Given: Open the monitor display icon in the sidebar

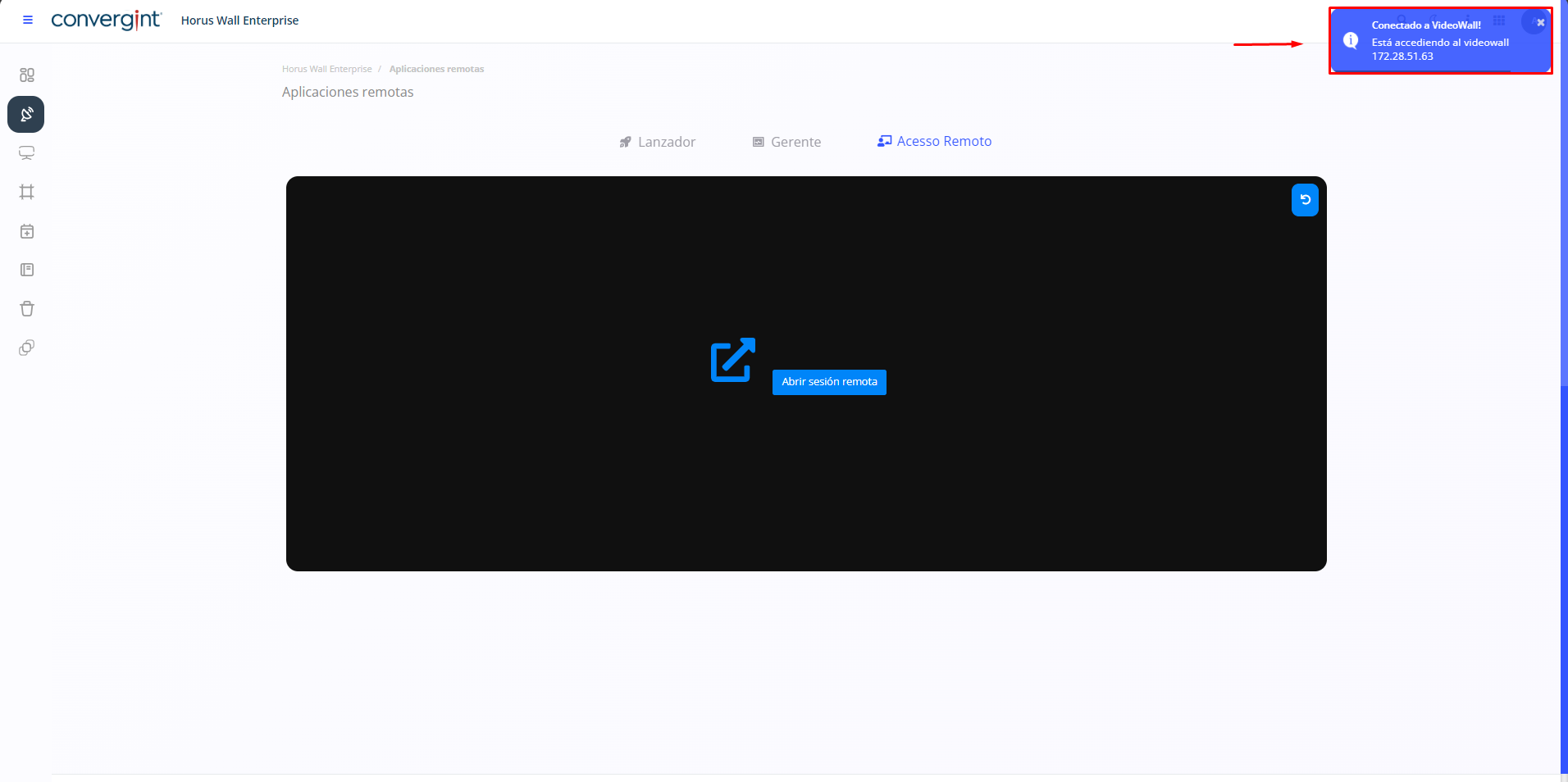Looking at the screenshot, I should 27,153.
